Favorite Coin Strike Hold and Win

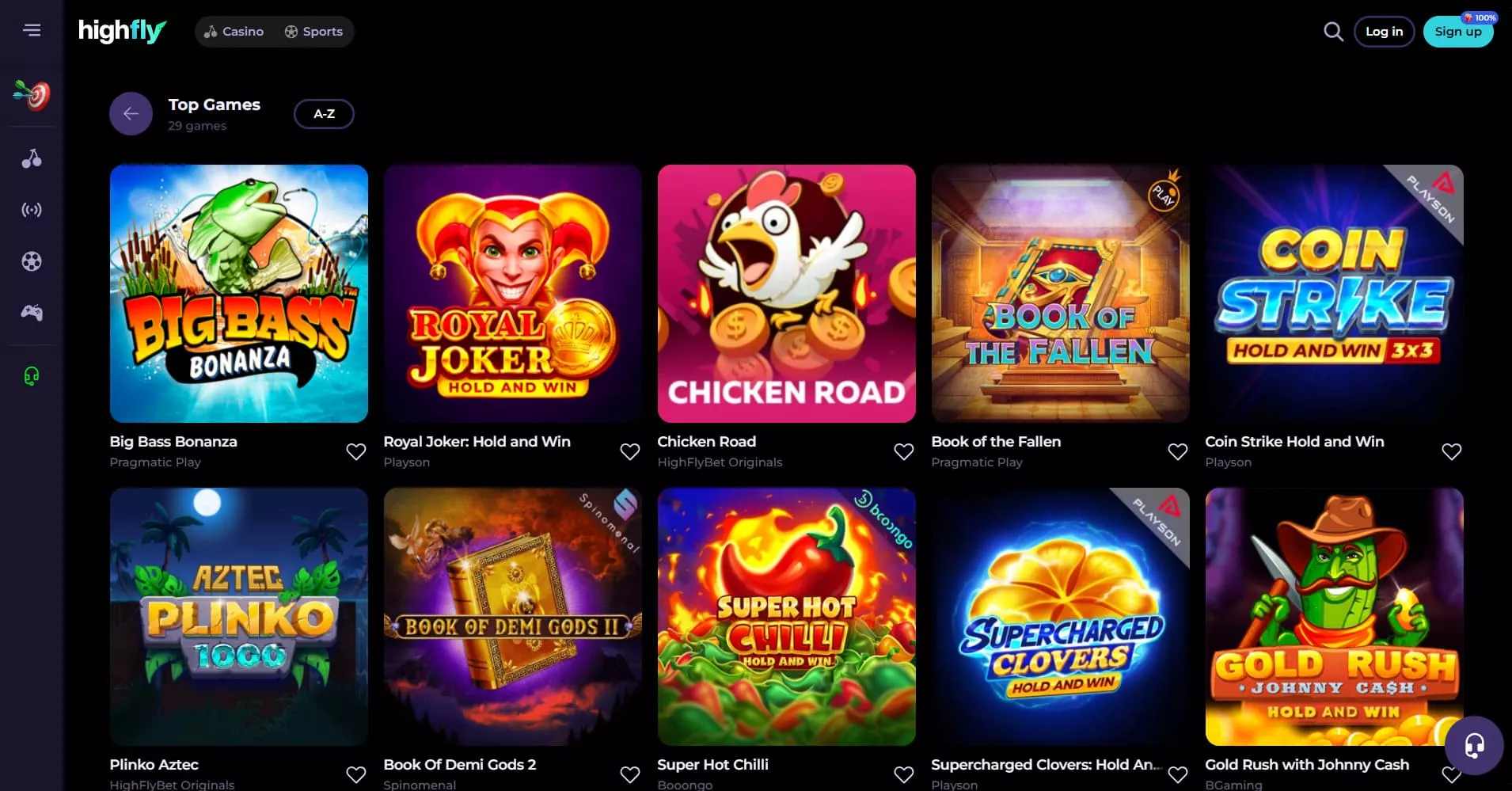pos(1452,451)
